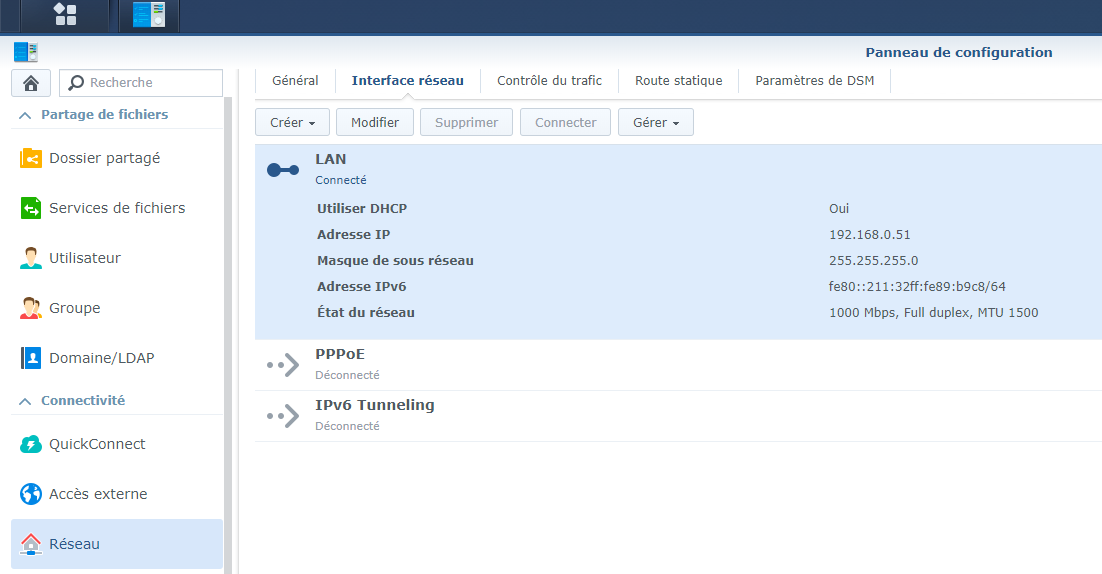Click the Connecter button

pyautogui.click(x=566, y=122)
